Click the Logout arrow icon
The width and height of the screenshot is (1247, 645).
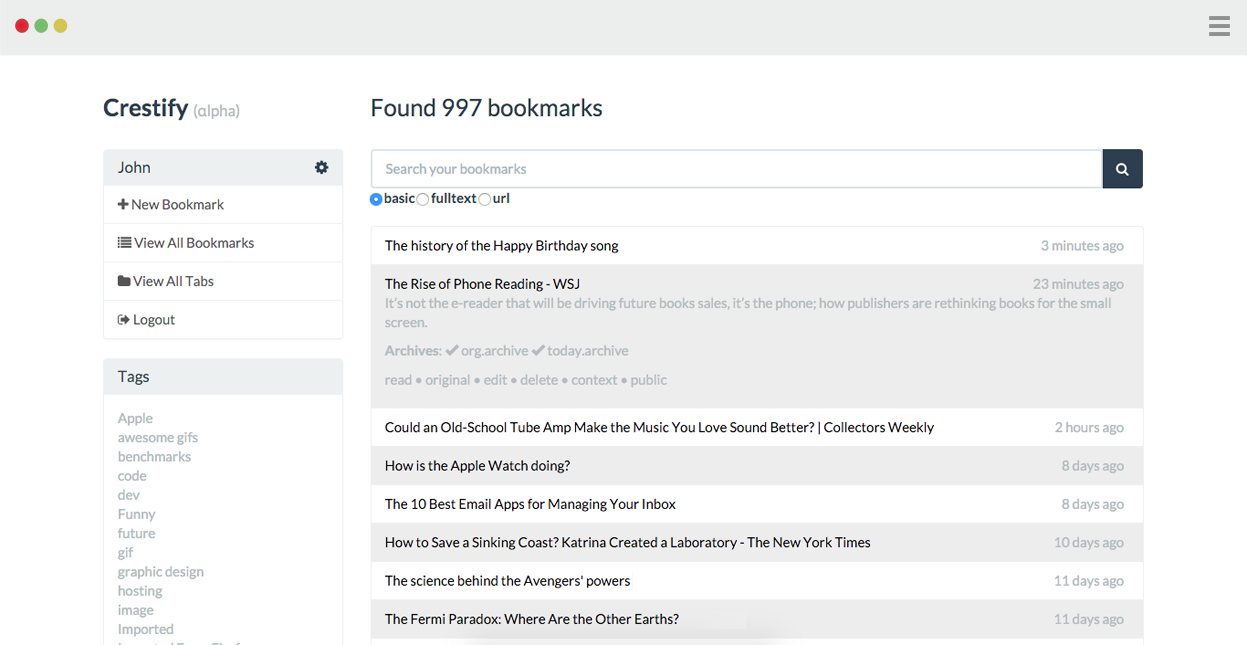pyautogui.click(x=124, y=320)
